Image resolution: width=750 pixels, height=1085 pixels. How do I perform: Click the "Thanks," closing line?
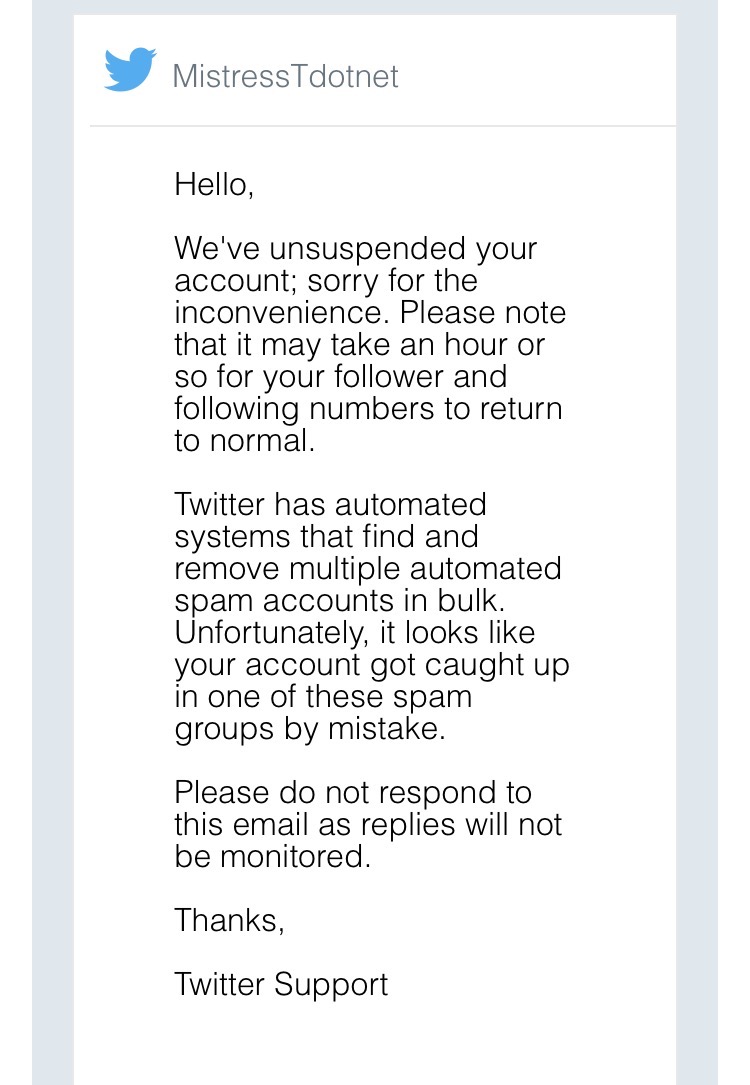229,920
